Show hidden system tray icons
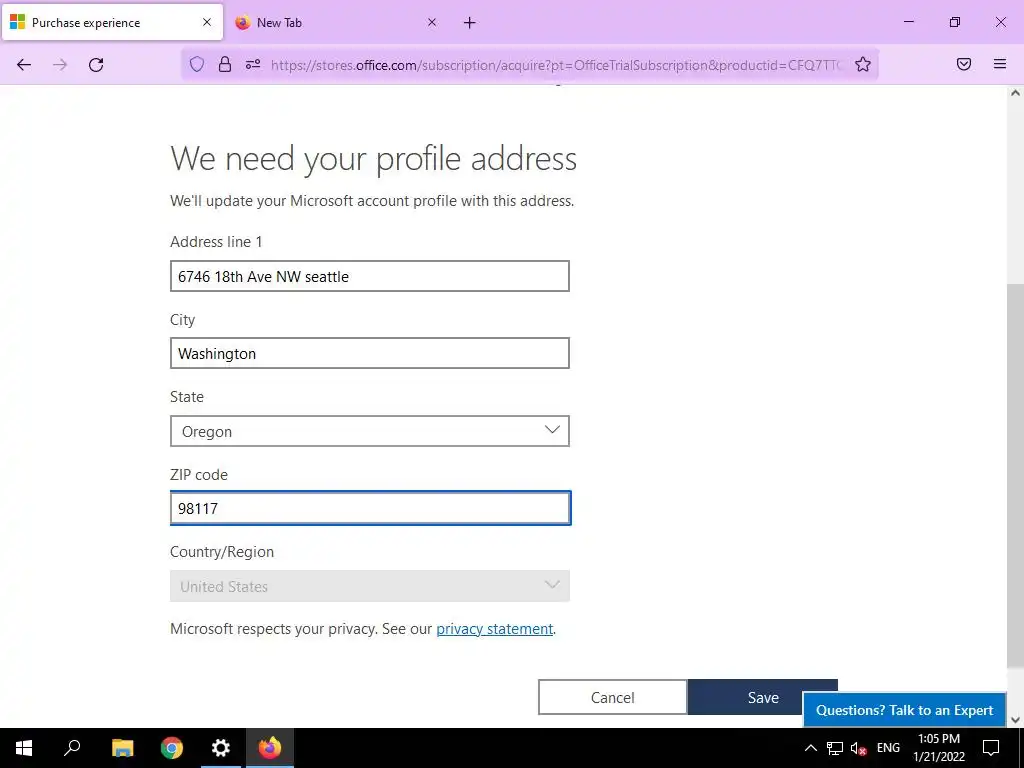Image resolution: width=1024 pixels, height=768 pixels. click(x=810, y=748)
